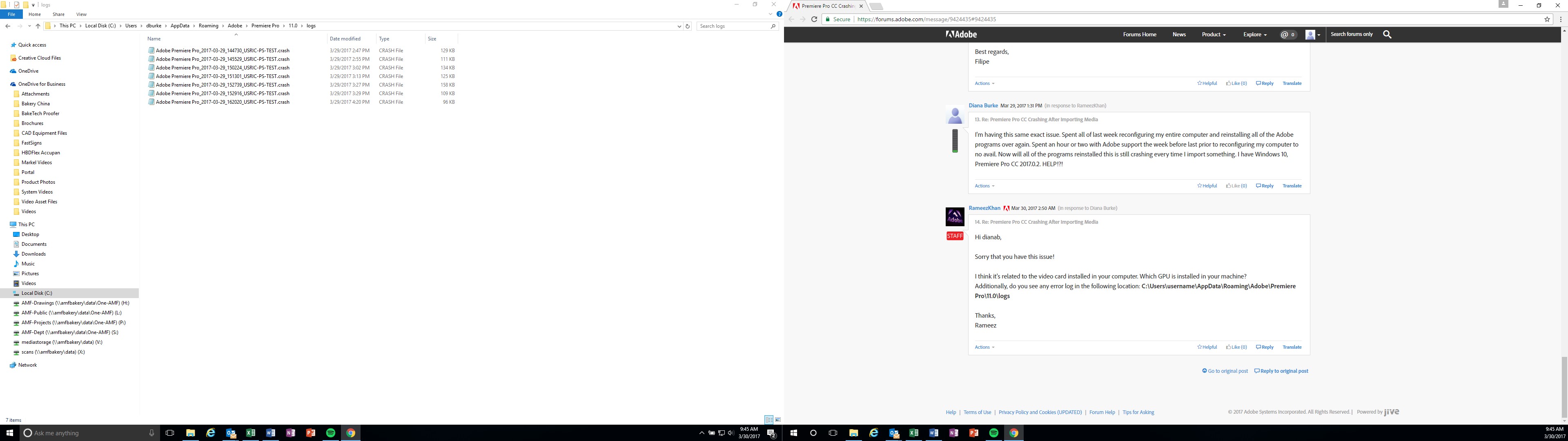Viewport: 1568px width, 441px height.
Task: Click the Windows Start button on left taskbar
Action: [x=10, y=433]
